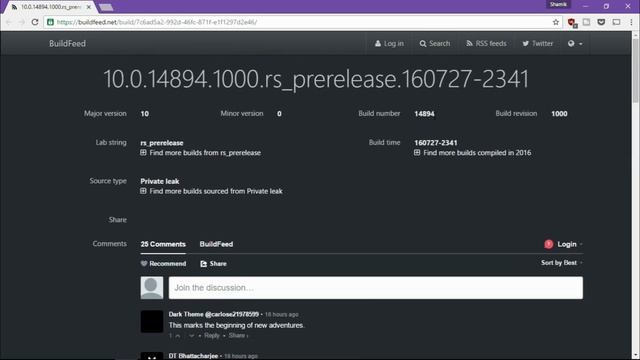Go to the BuildFeed home brand link
Image resolution: width=640 pixels, height=360 pixels.
[x=67, y=44]
